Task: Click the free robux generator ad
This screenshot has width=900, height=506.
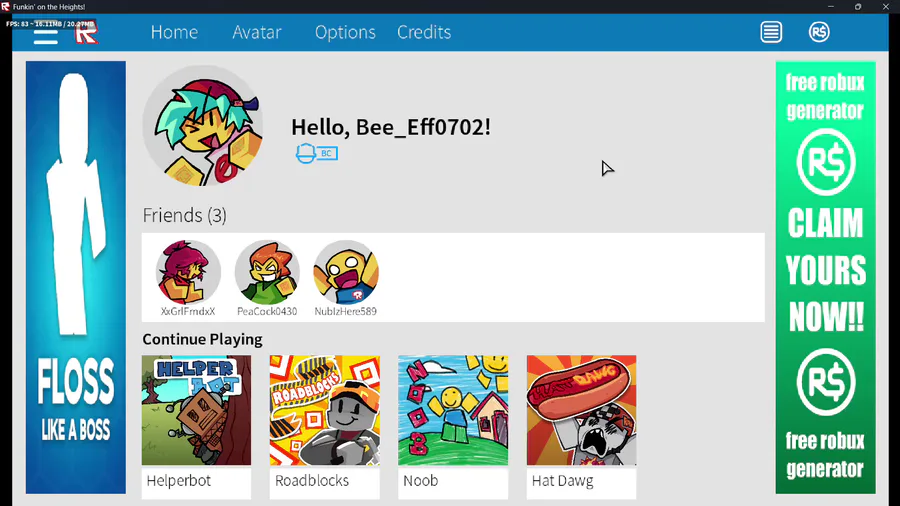Action: pos(825,278)
